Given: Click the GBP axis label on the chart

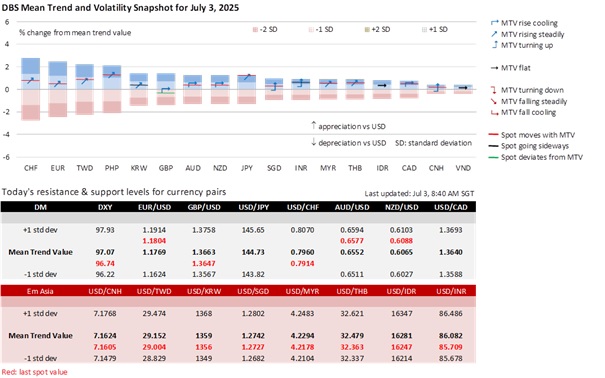Looking at the screenshot, I should (x=166, y=168).
